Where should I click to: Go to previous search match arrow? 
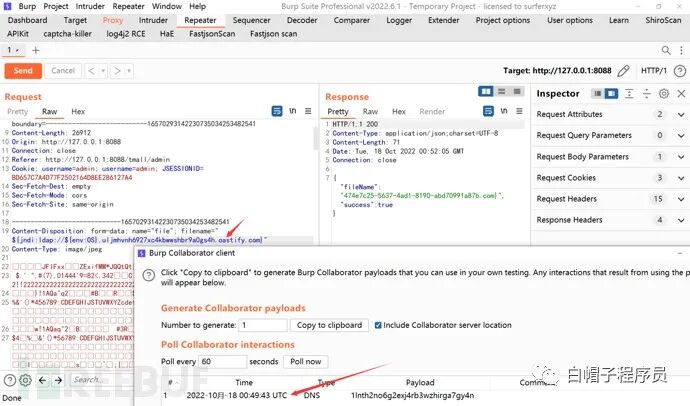point(43,380)
